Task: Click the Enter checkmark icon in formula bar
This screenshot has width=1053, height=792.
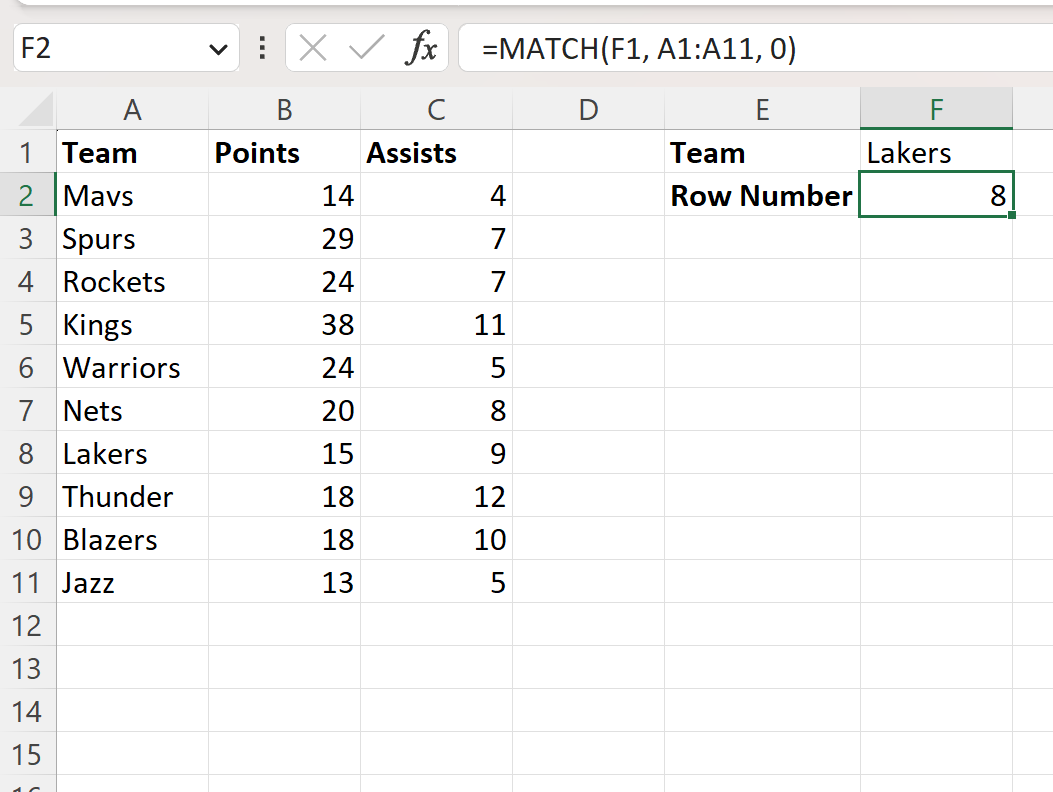Action: (366, 48)
